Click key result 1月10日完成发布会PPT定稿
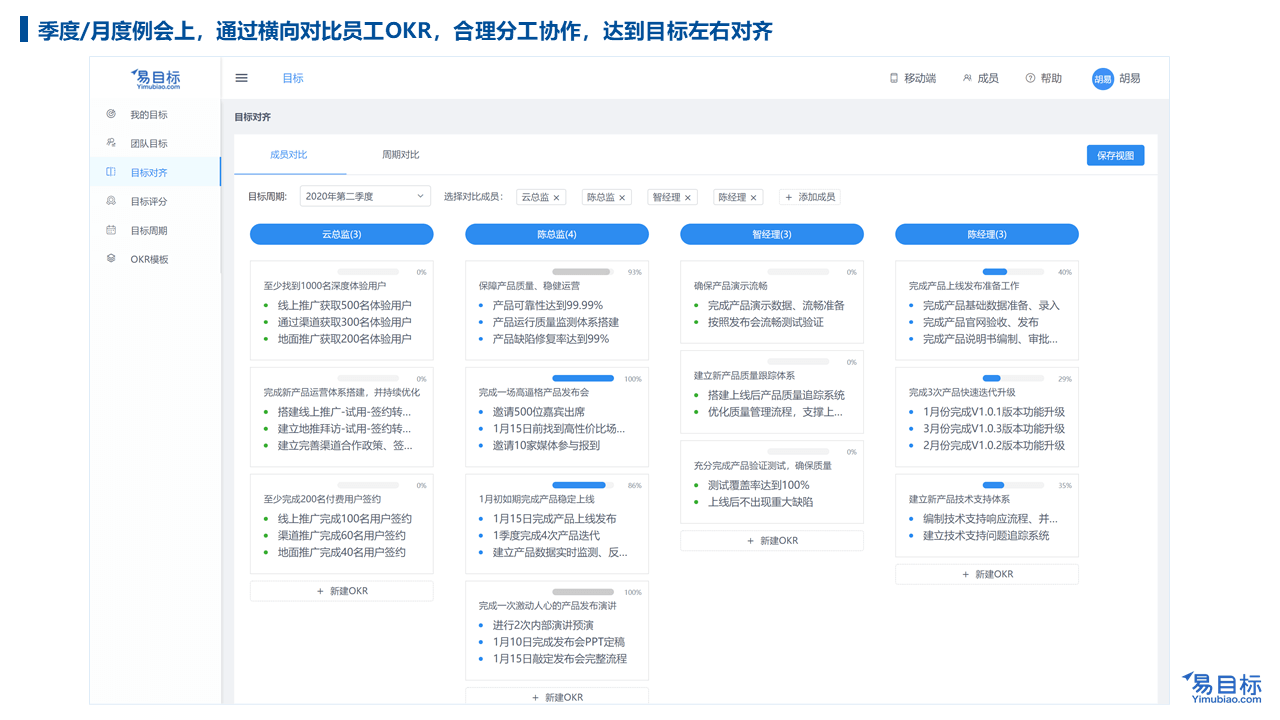This screenshot has width=1280, height=720. coord(559,642)
